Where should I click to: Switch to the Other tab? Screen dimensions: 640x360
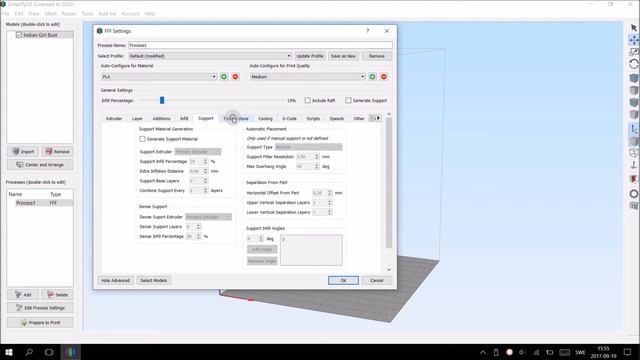[x=359, y=119]
